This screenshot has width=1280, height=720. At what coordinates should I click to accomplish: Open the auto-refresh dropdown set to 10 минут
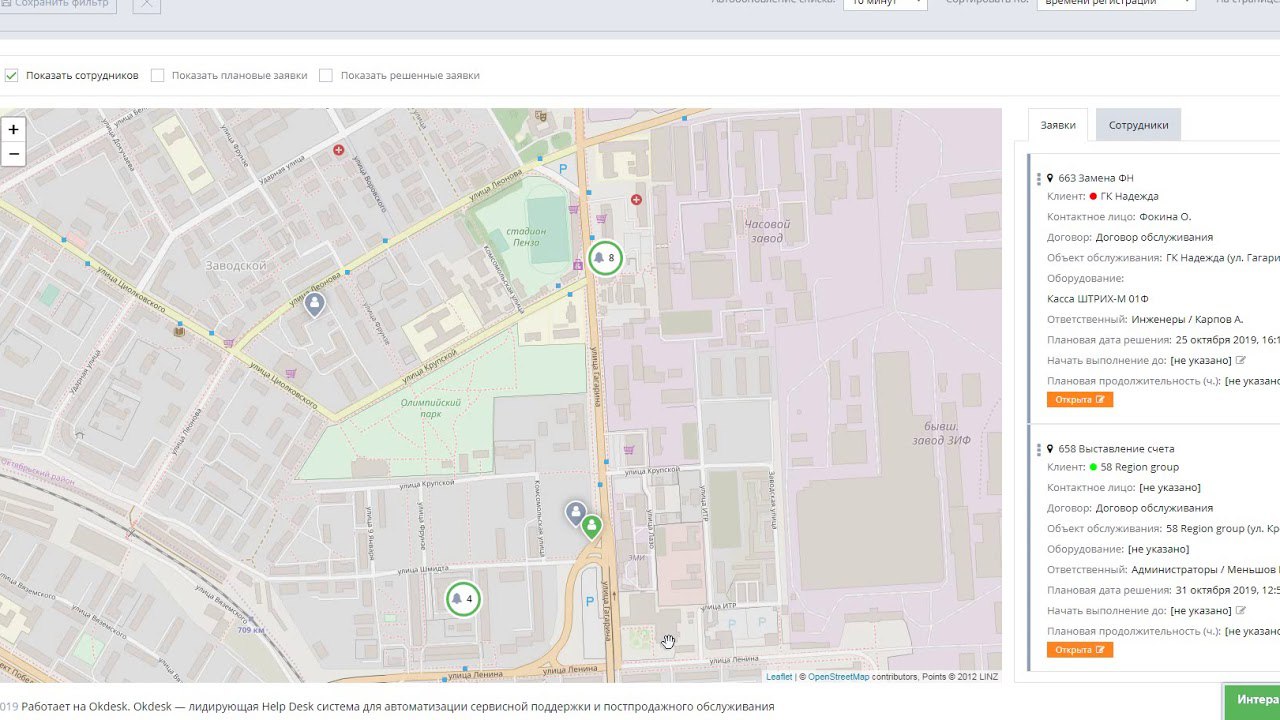point(885,4)
